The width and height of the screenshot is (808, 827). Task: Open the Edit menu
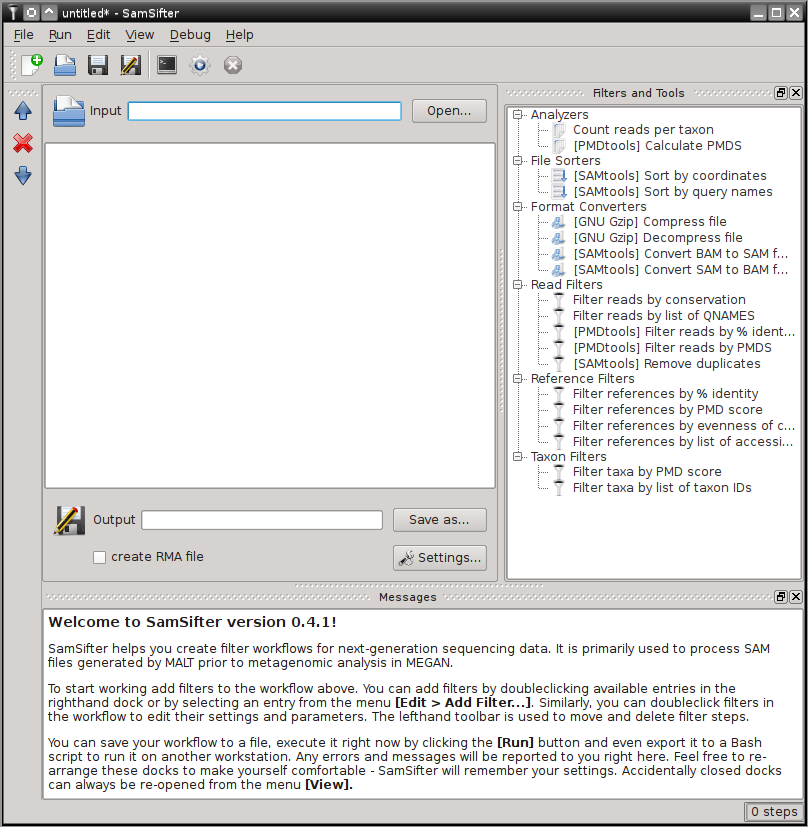(98, 34)
